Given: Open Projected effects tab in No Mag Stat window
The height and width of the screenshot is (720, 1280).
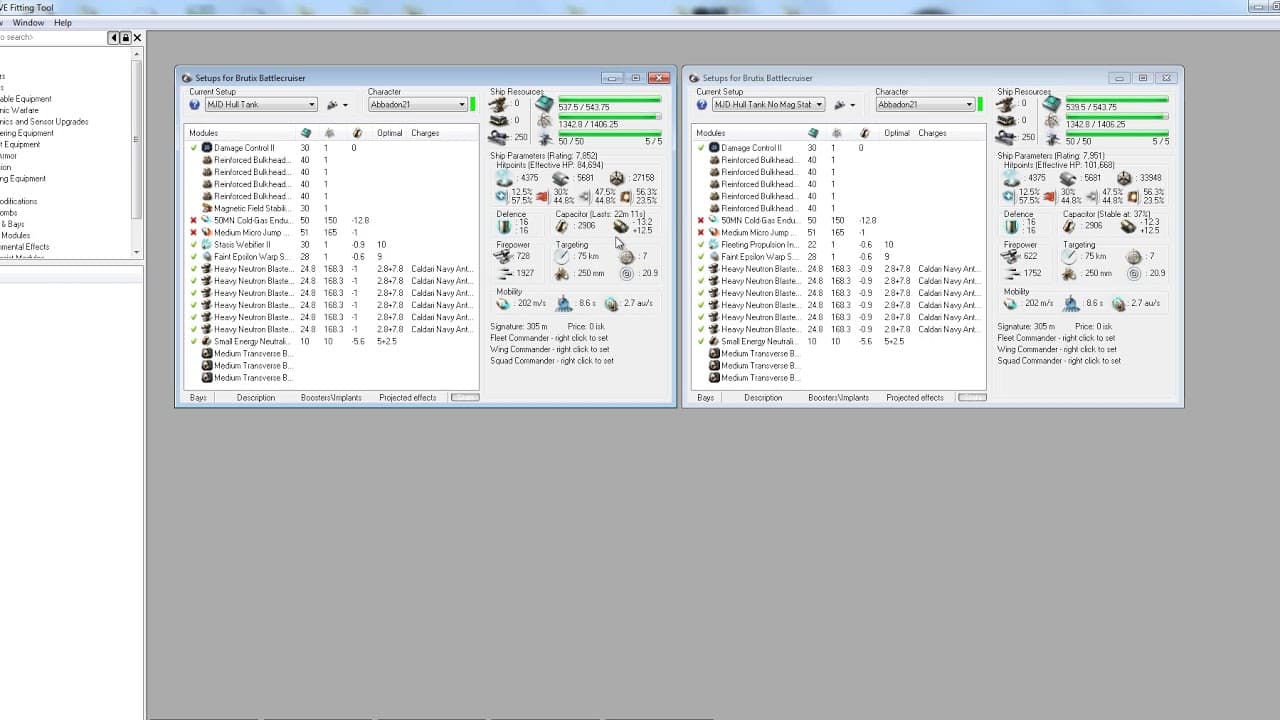Looking at the screenshot, I should tap(915, 397).
